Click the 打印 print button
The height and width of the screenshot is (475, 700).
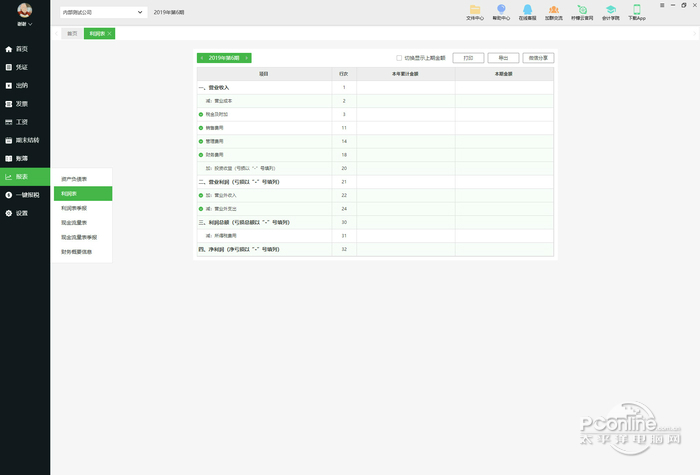click(468, 58)
